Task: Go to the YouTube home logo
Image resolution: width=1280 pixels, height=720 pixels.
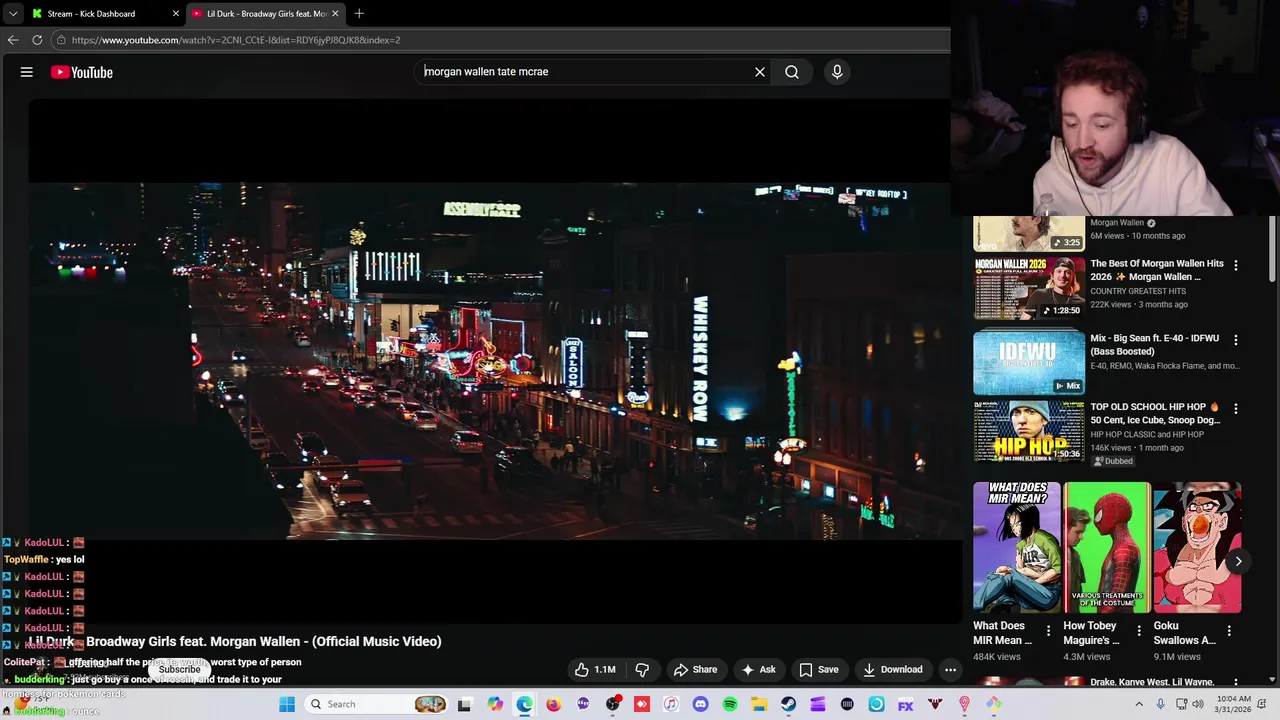Action: (x=82, y=72)
